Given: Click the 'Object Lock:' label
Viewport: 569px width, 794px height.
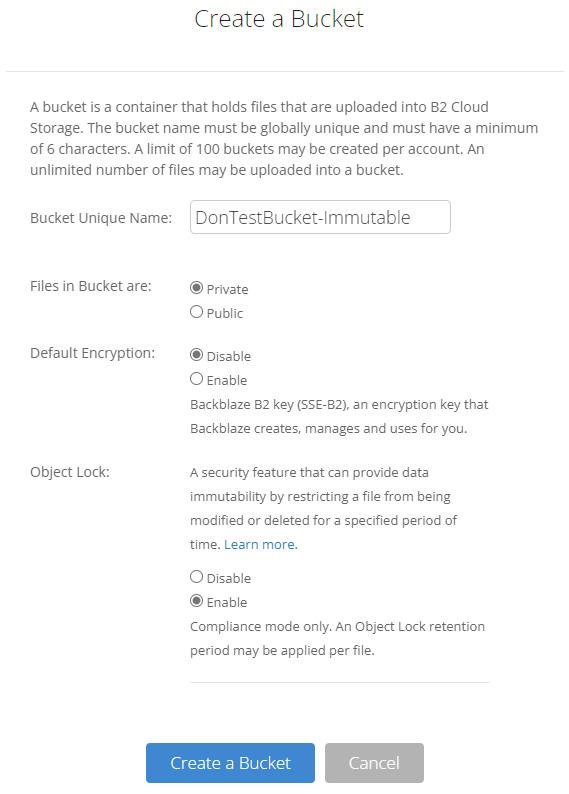Looking at the screenshot, I should 70,472.
